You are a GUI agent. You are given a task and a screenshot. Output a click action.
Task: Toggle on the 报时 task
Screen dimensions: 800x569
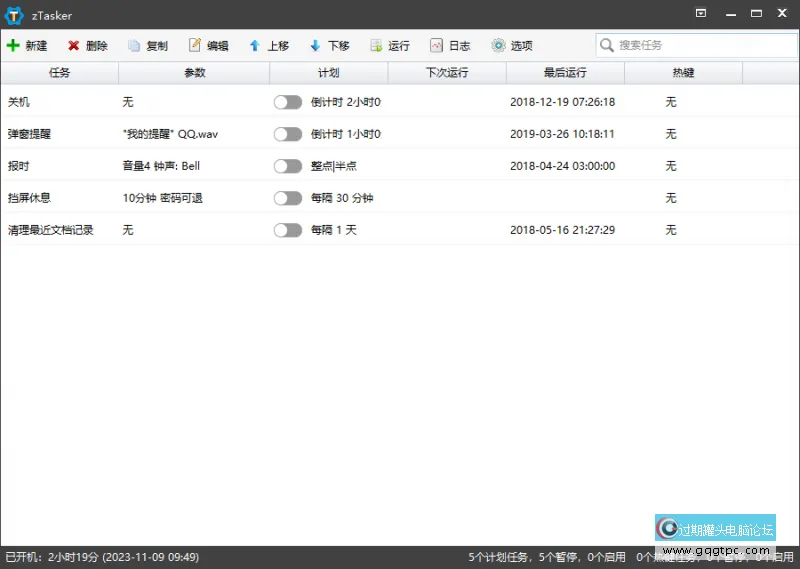(288, 166)
